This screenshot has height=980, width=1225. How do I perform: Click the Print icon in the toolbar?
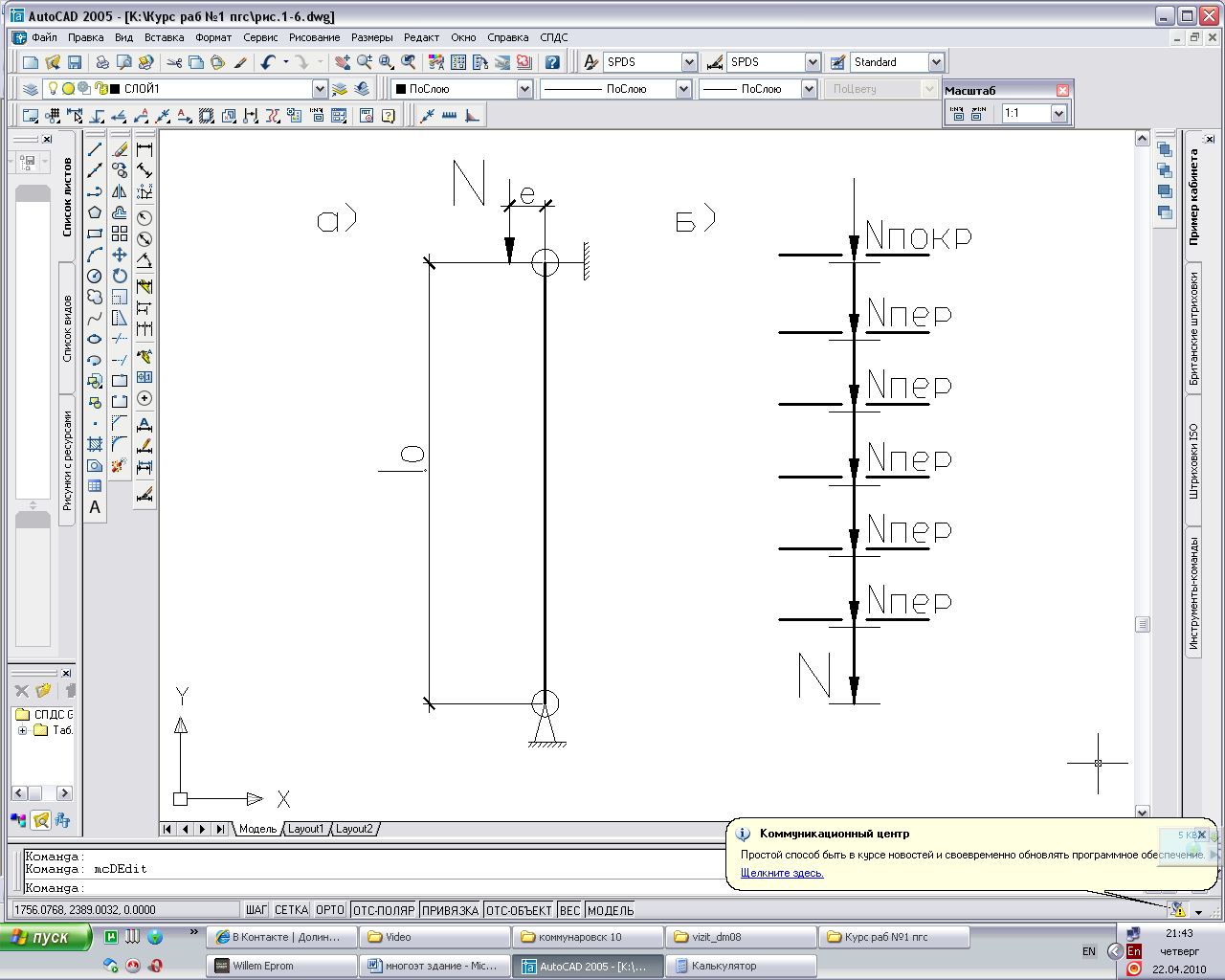(x=102, y=62)
